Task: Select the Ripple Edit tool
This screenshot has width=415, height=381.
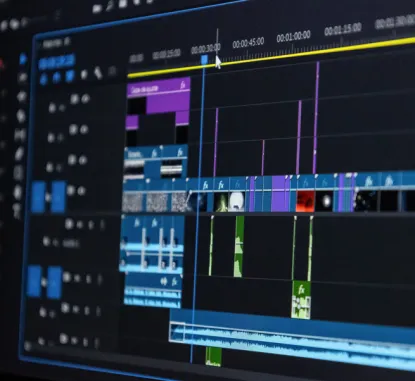Action: [21, 97]
